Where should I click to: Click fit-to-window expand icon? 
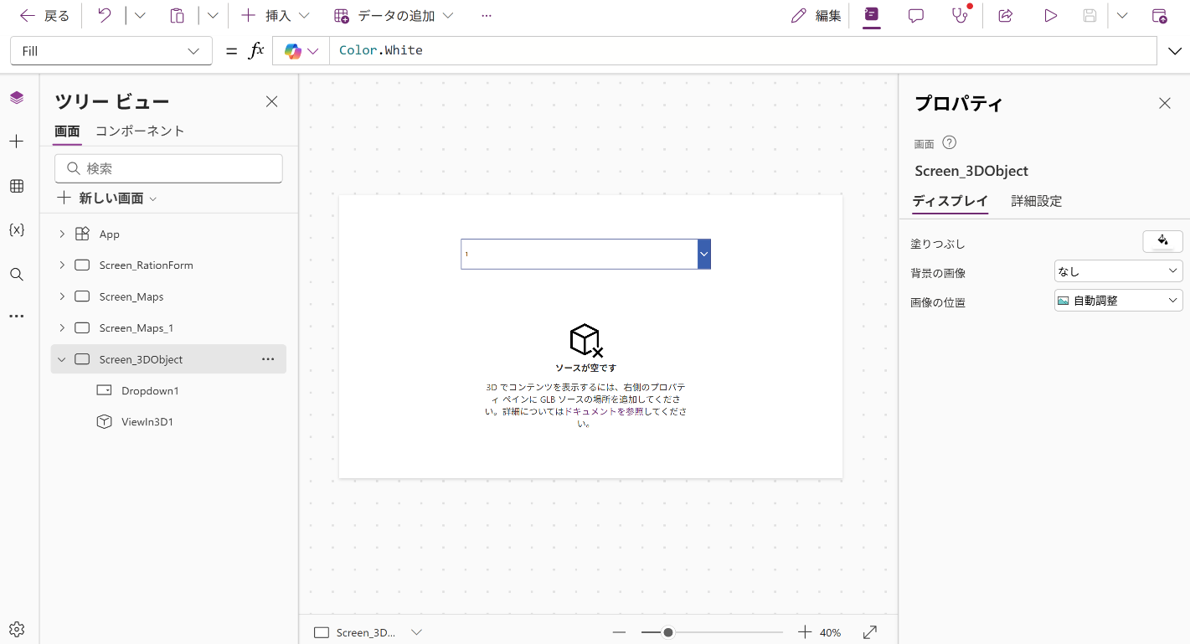pyautogui.click(x=870, y=632)
